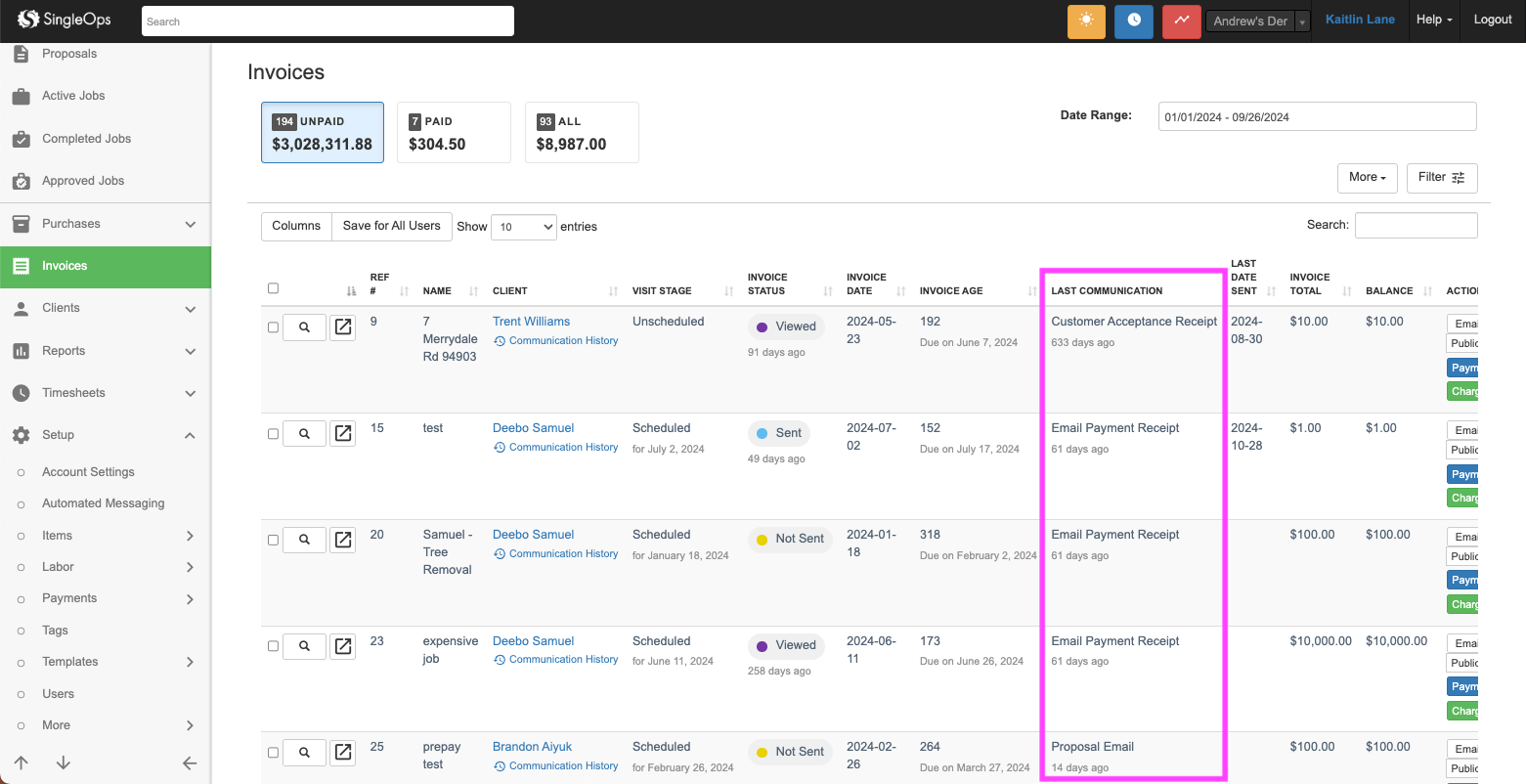Open the blue clock icon button
The image size is (1526, 784).
[x=1133, y=21]
